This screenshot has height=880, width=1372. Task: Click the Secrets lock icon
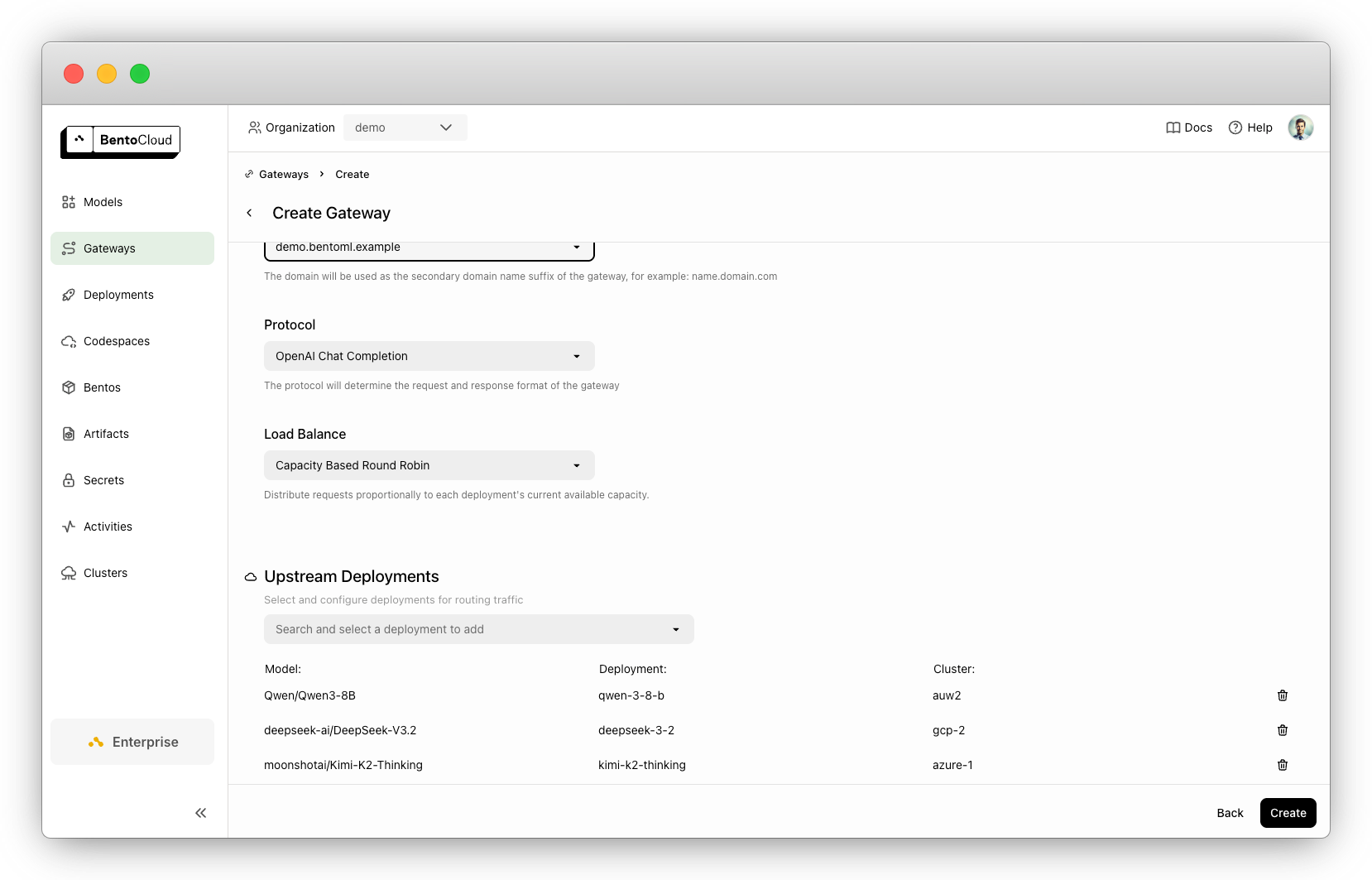pyautogui.click(x=69, y=480)
